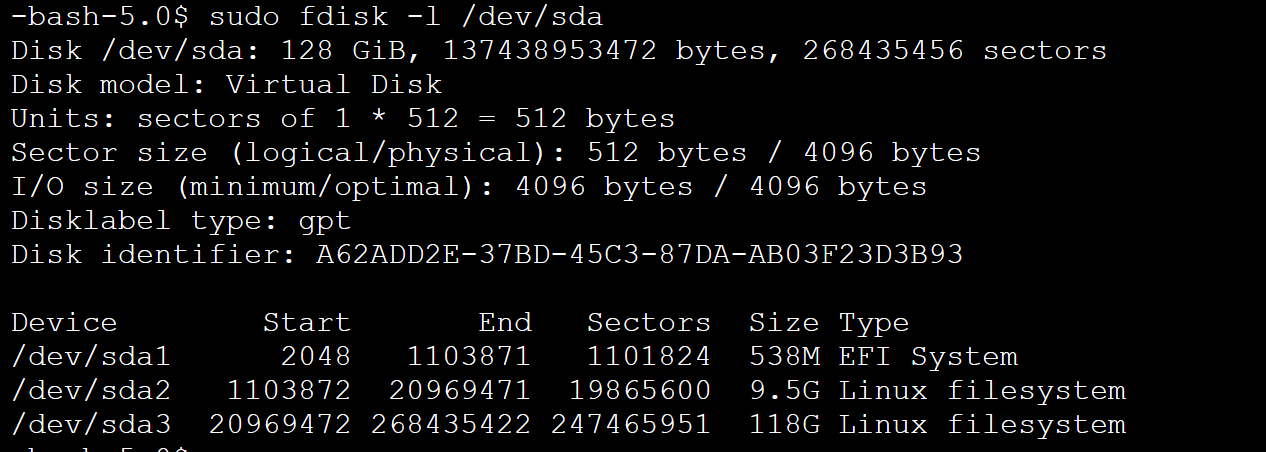This screenshot has height=452, width=1266.
Task: Click the /dev/sda1 device entry
Action: point(91,356)
